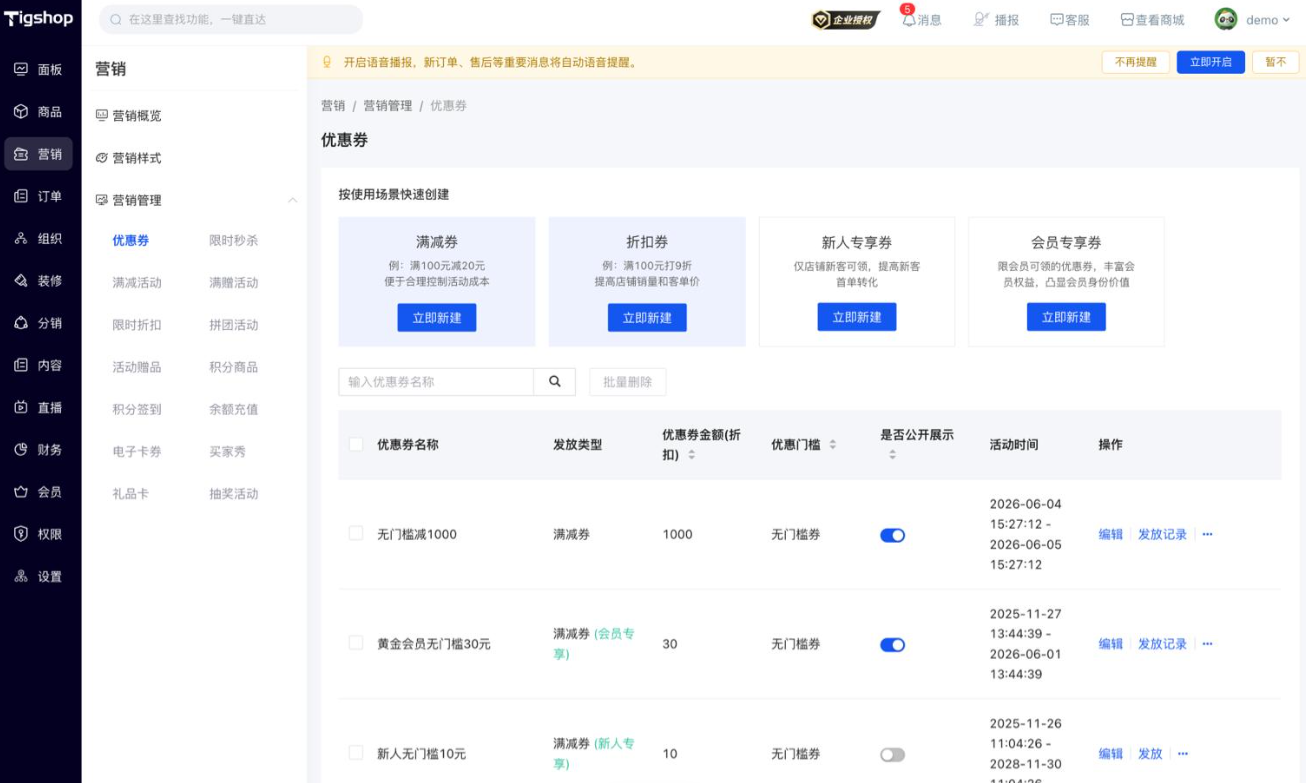Open 直播 section in sidebar
This screenshot has height=783, width=1306.
click(x=38, y=408)
